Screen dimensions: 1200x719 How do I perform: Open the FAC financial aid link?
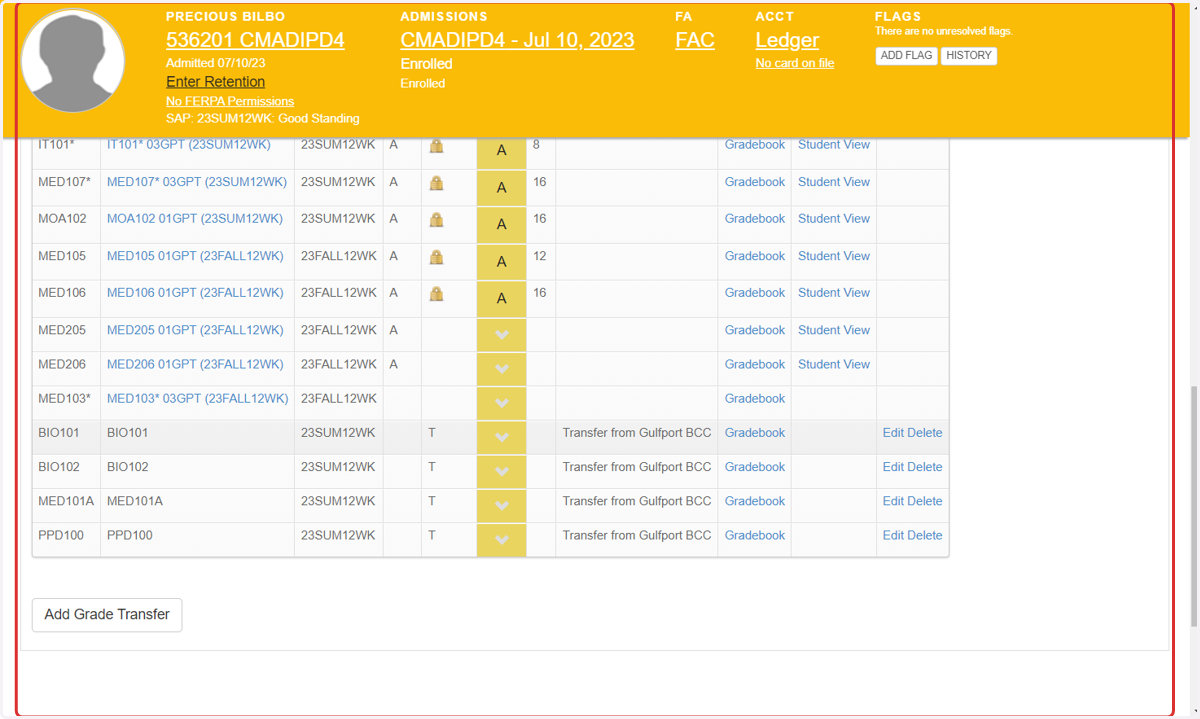[x=695, y=40]
